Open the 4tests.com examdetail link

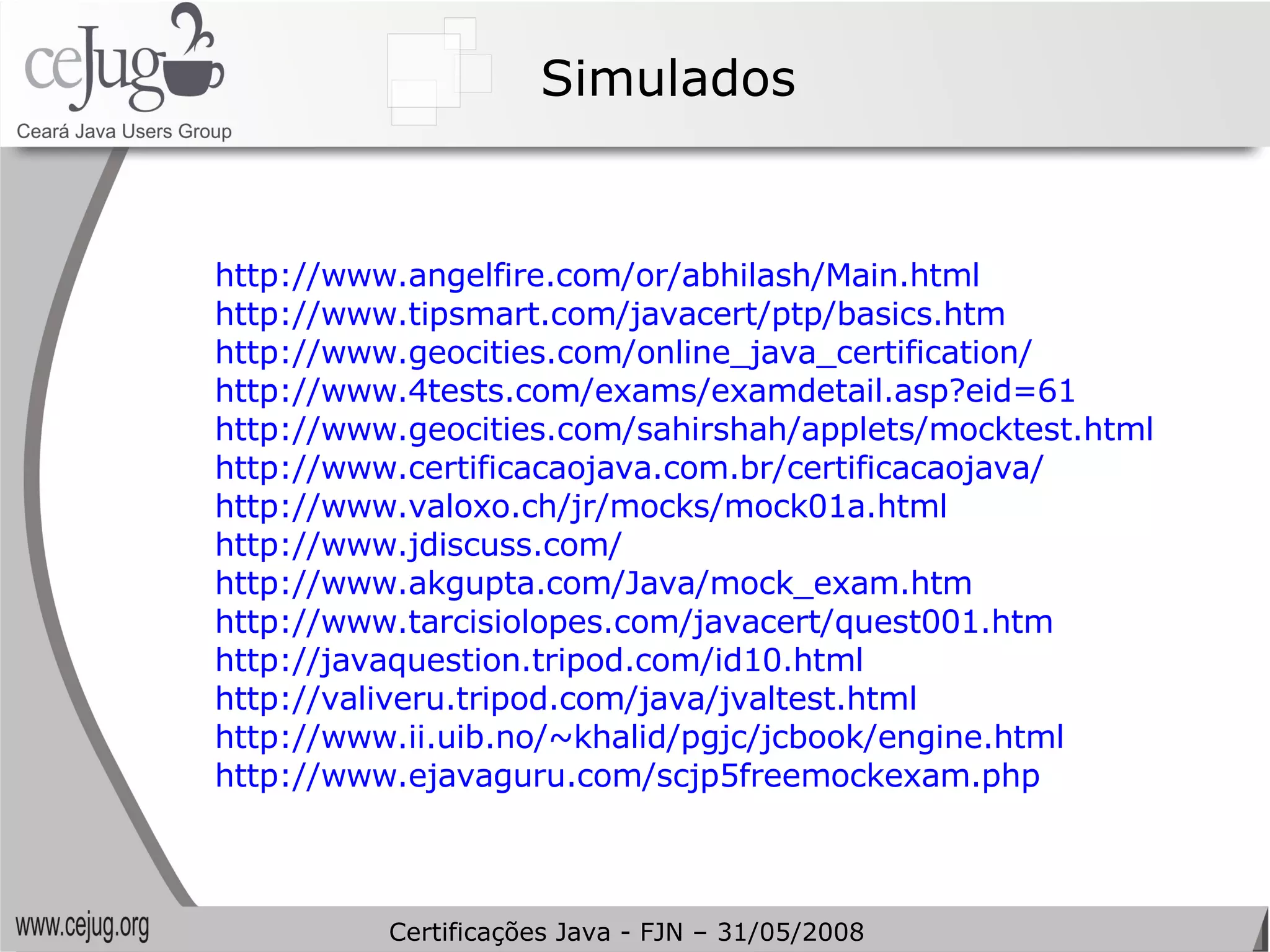tap(645, 392)
